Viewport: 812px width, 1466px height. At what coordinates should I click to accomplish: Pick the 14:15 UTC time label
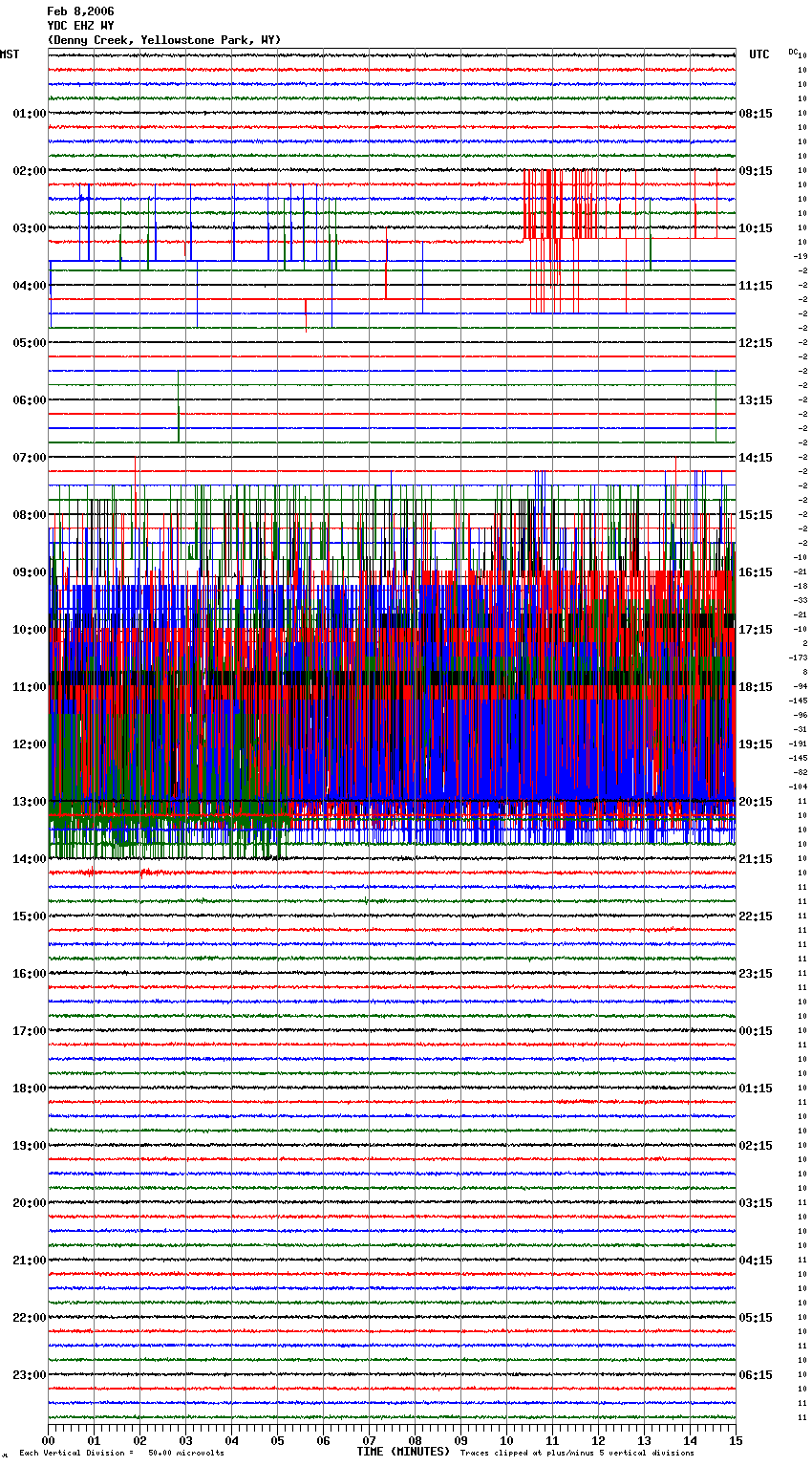pos(756,458)
